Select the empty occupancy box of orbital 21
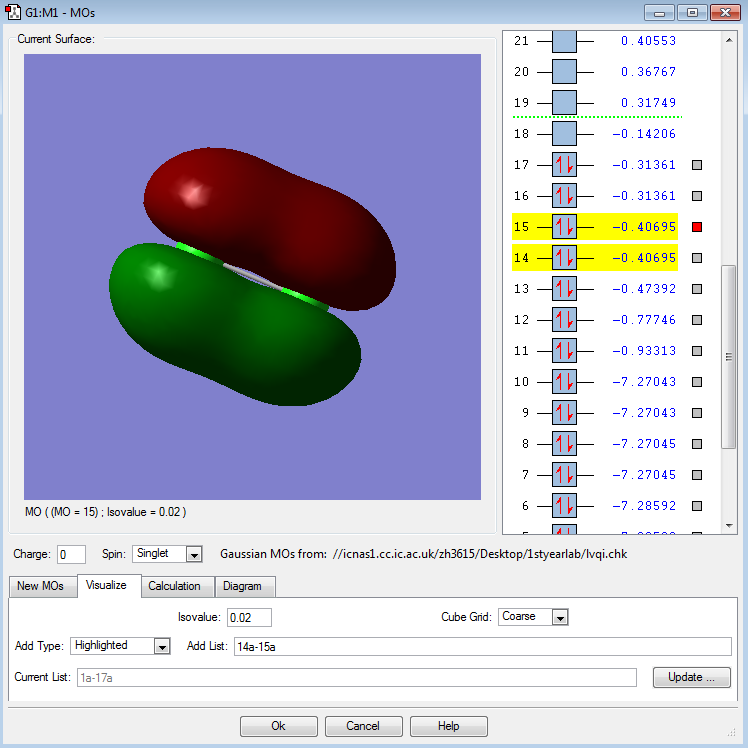 click(564, 41)
